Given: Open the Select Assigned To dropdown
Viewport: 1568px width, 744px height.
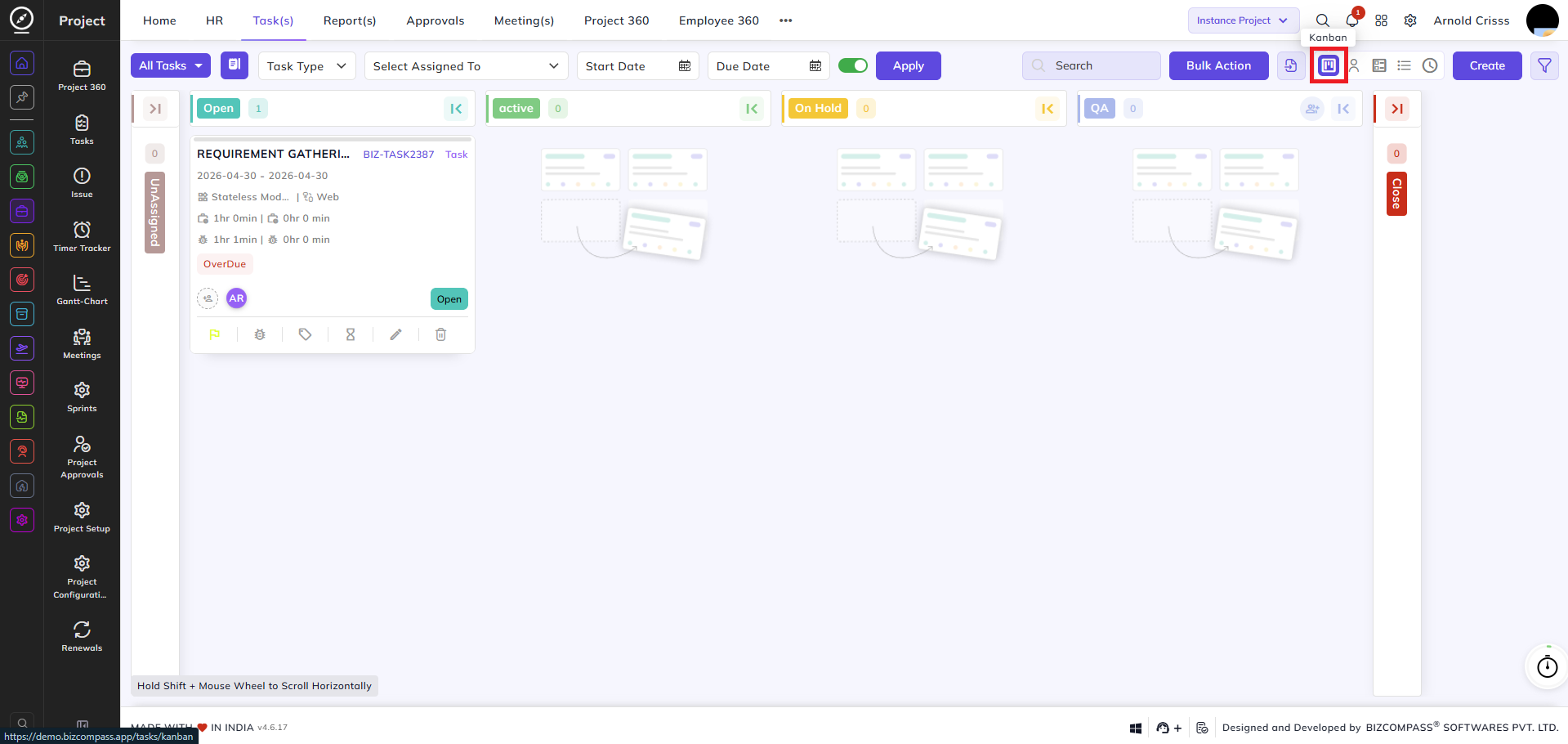Looking at the screenshot, I should (x=466, y=65).
